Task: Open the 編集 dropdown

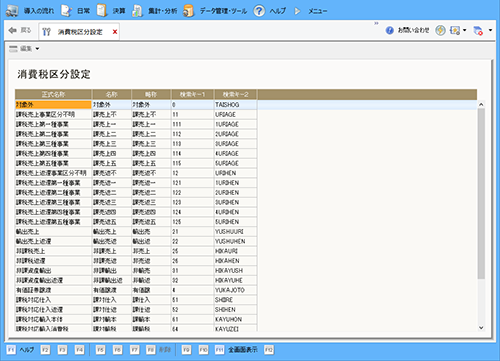Action: coord(24,49)
